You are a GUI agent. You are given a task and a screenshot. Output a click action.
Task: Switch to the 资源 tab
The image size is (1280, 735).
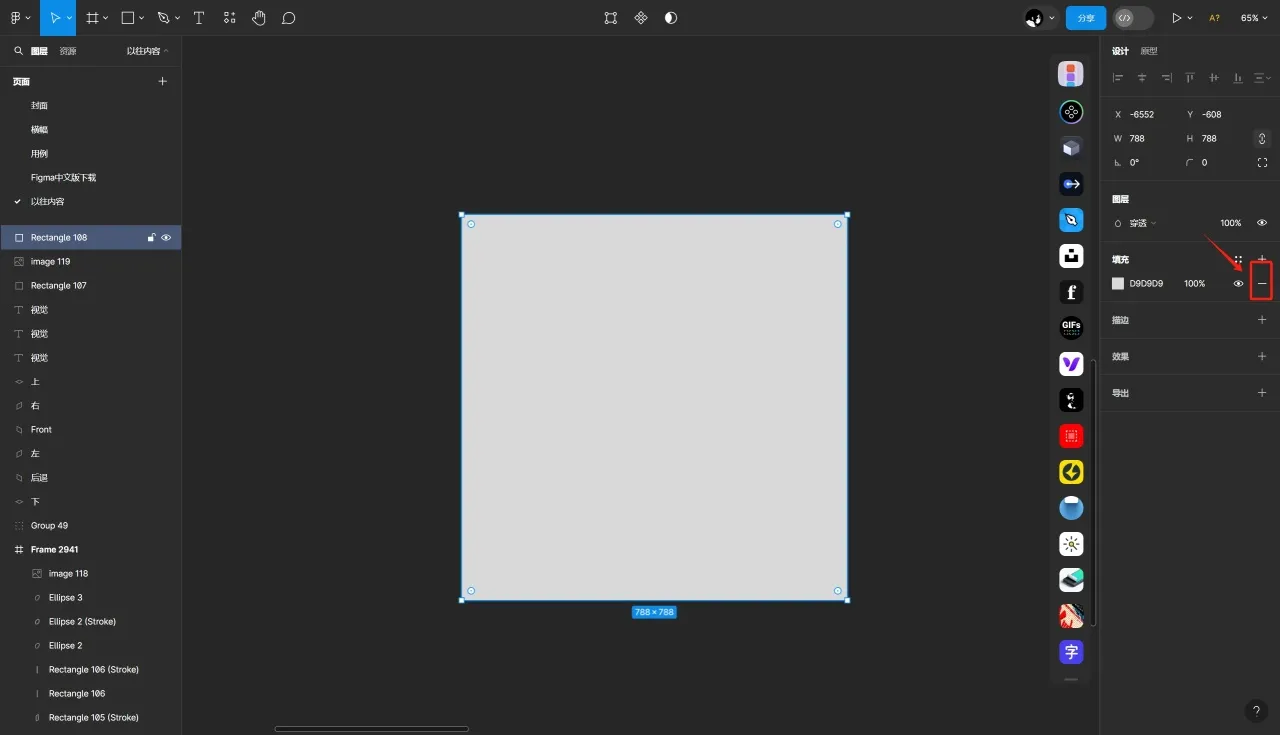[68, 51]
